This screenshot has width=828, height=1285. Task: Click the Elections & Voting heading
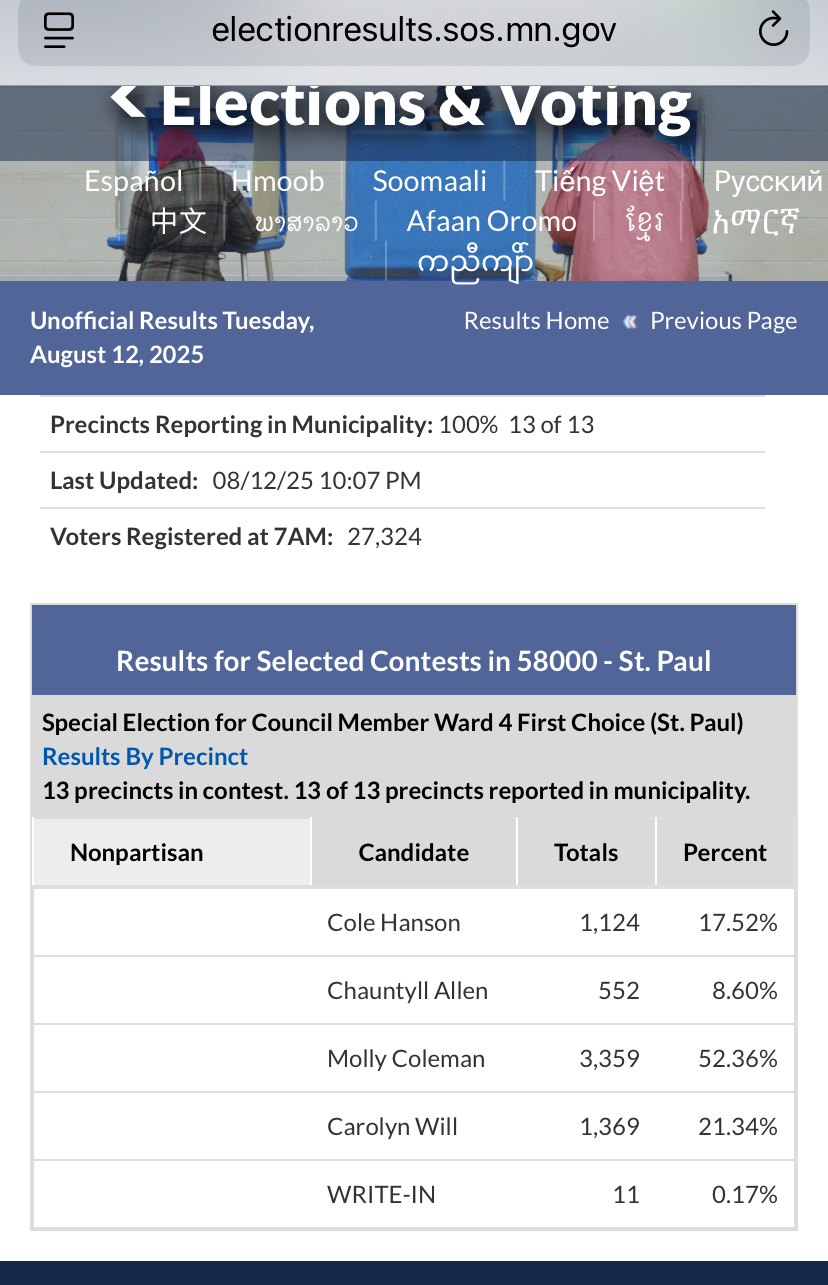425,102
